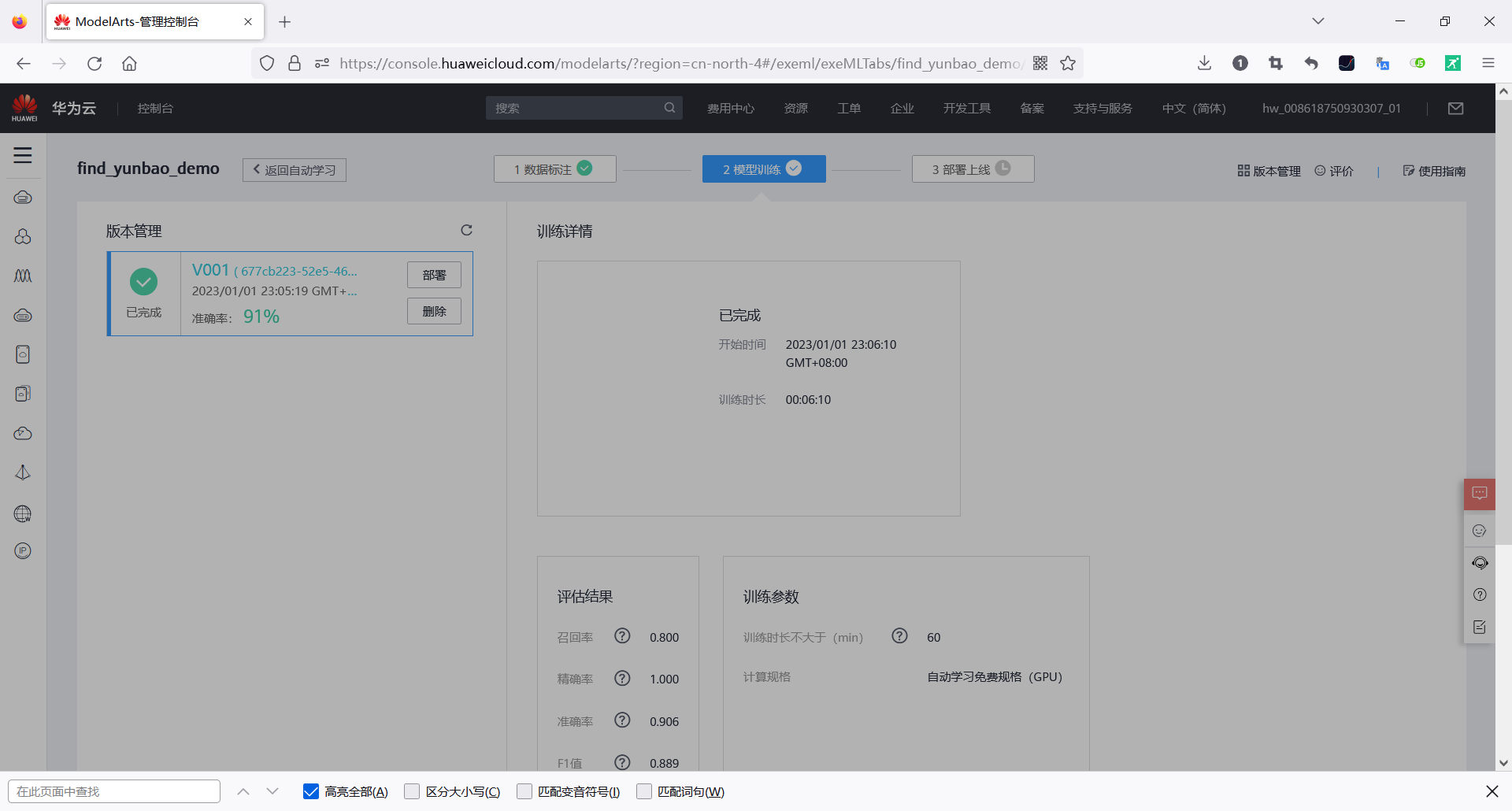Click version name V001
1512x811 pixels.
(x=210, y=270)
